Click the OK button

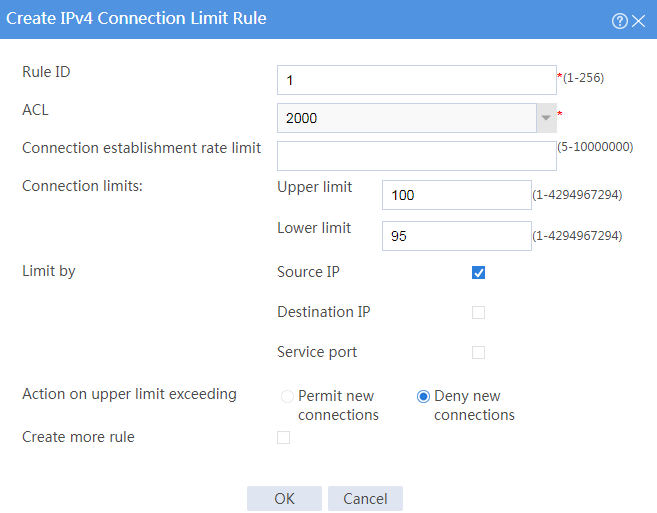click(284, 498)
